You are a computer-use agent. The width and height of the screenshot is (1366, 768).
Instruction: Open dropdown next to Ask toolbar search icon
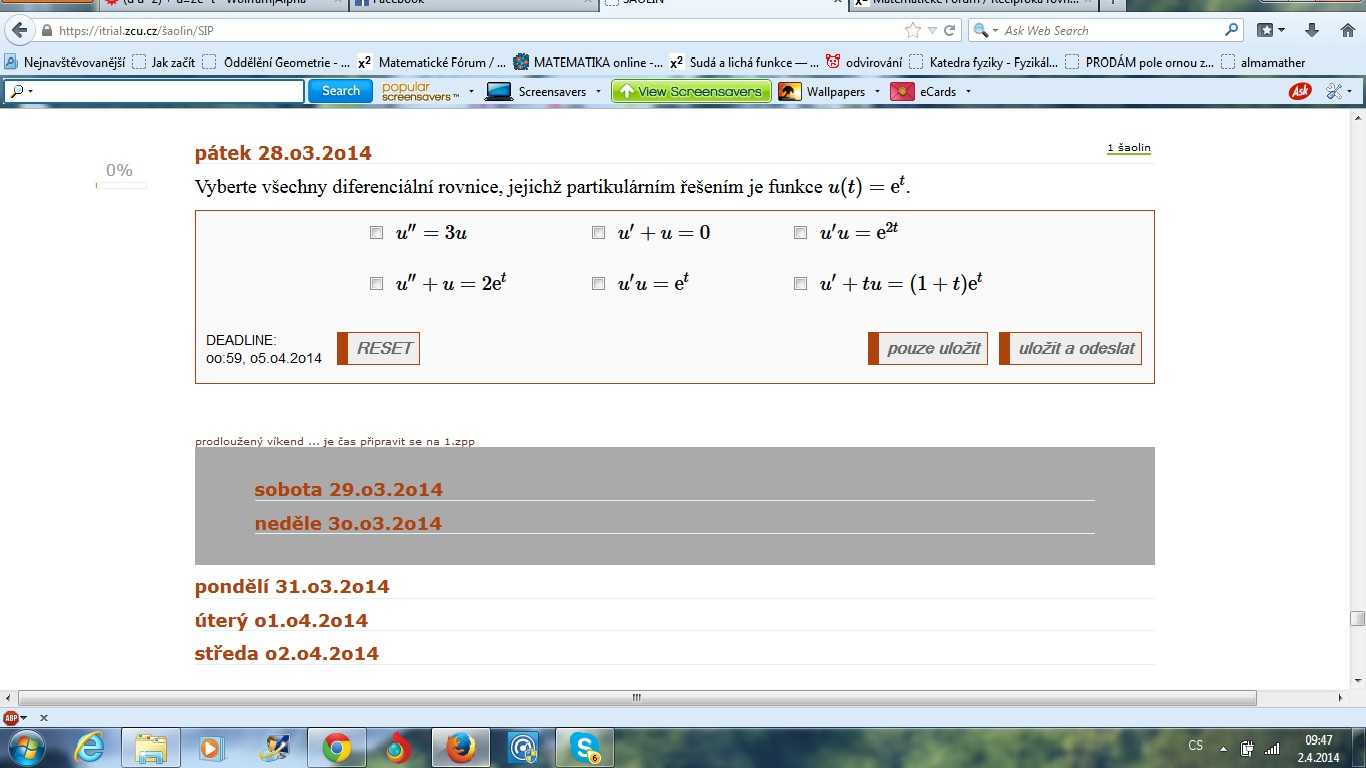(31, 91)
